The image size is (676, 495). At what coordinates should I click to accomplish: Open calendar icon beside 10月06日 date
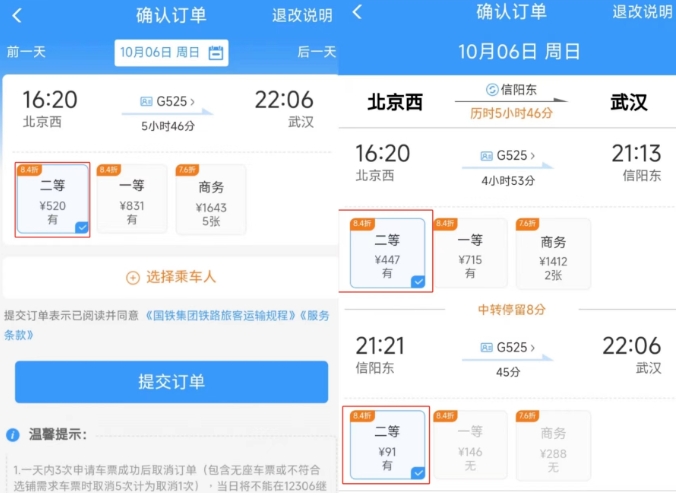pos(216,53)
